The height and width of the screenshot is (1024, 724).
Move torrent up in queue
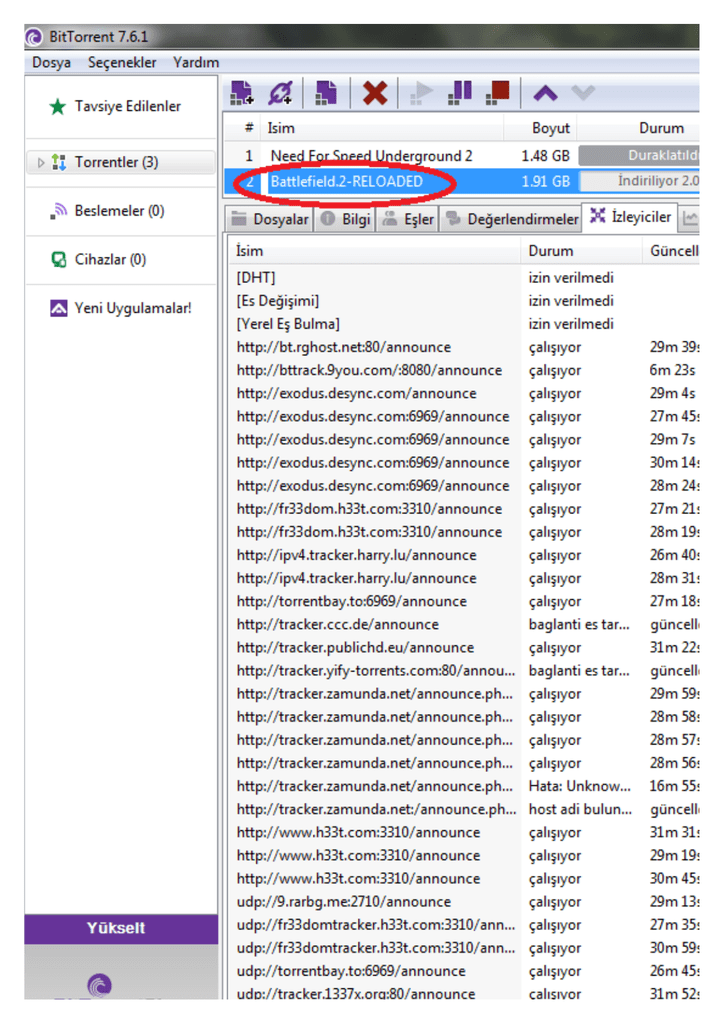545,93
